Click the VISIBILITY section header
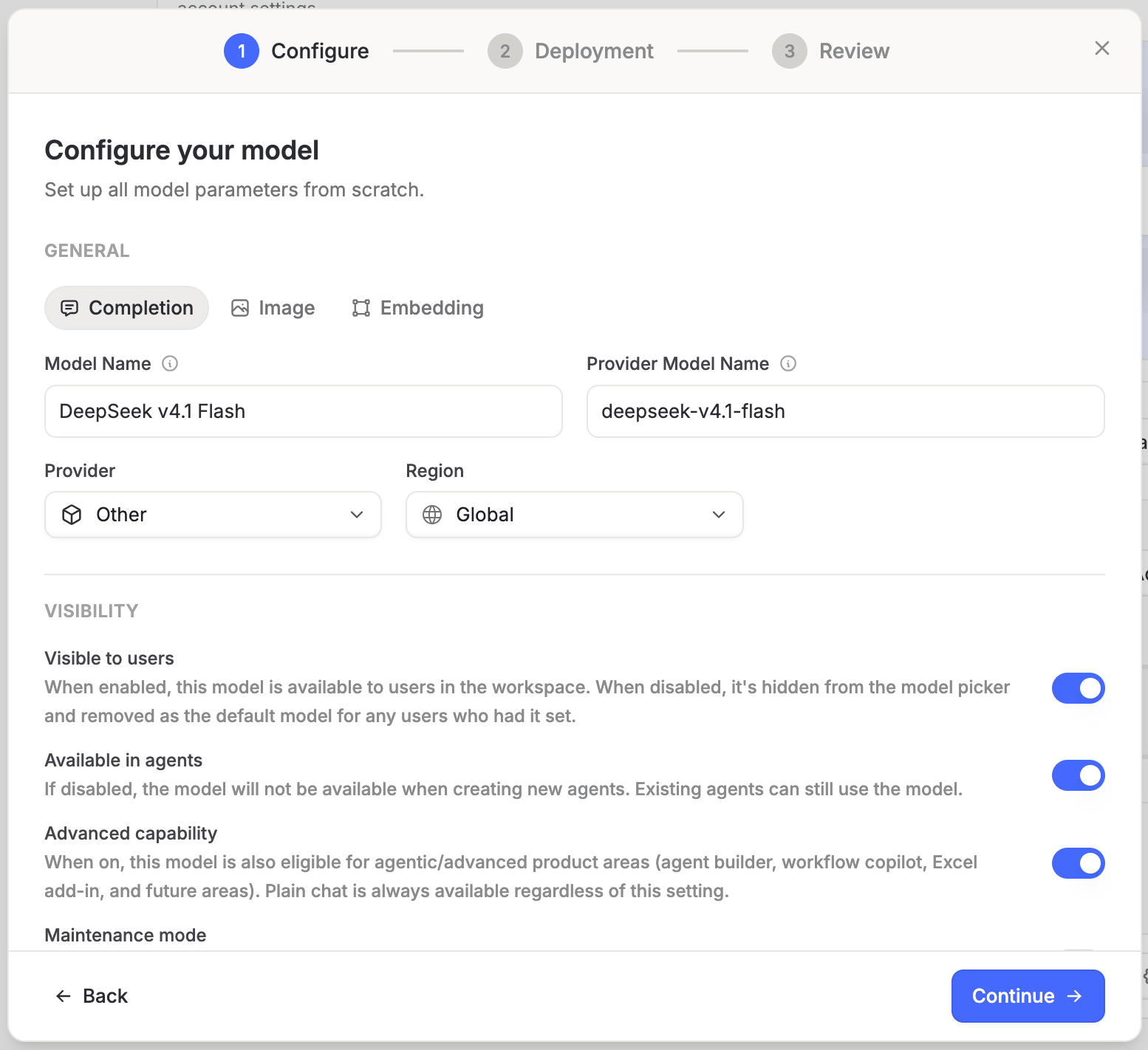Image resolution: width=1148 pixels, height=1050 pixels. click(92, 611)
